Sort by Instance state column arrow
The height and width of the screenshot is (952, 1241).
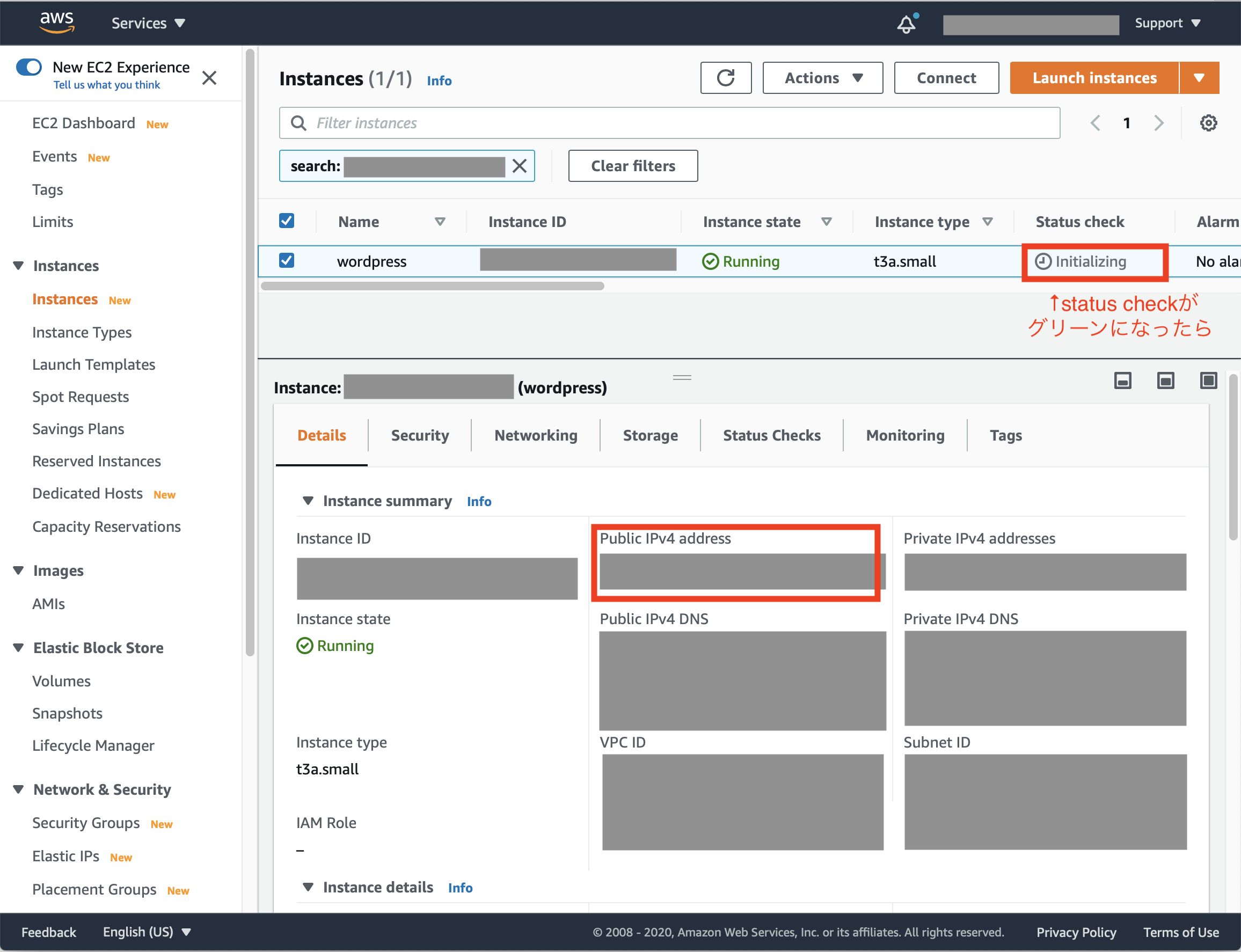[826, 222]
